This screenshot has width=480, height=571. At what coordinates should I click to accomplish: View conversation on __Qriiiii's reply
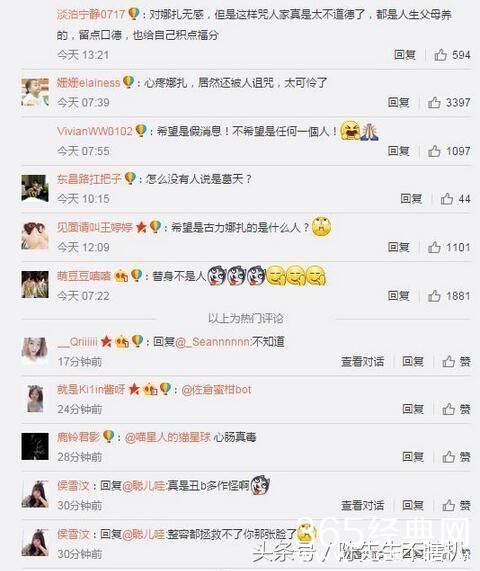362,362
